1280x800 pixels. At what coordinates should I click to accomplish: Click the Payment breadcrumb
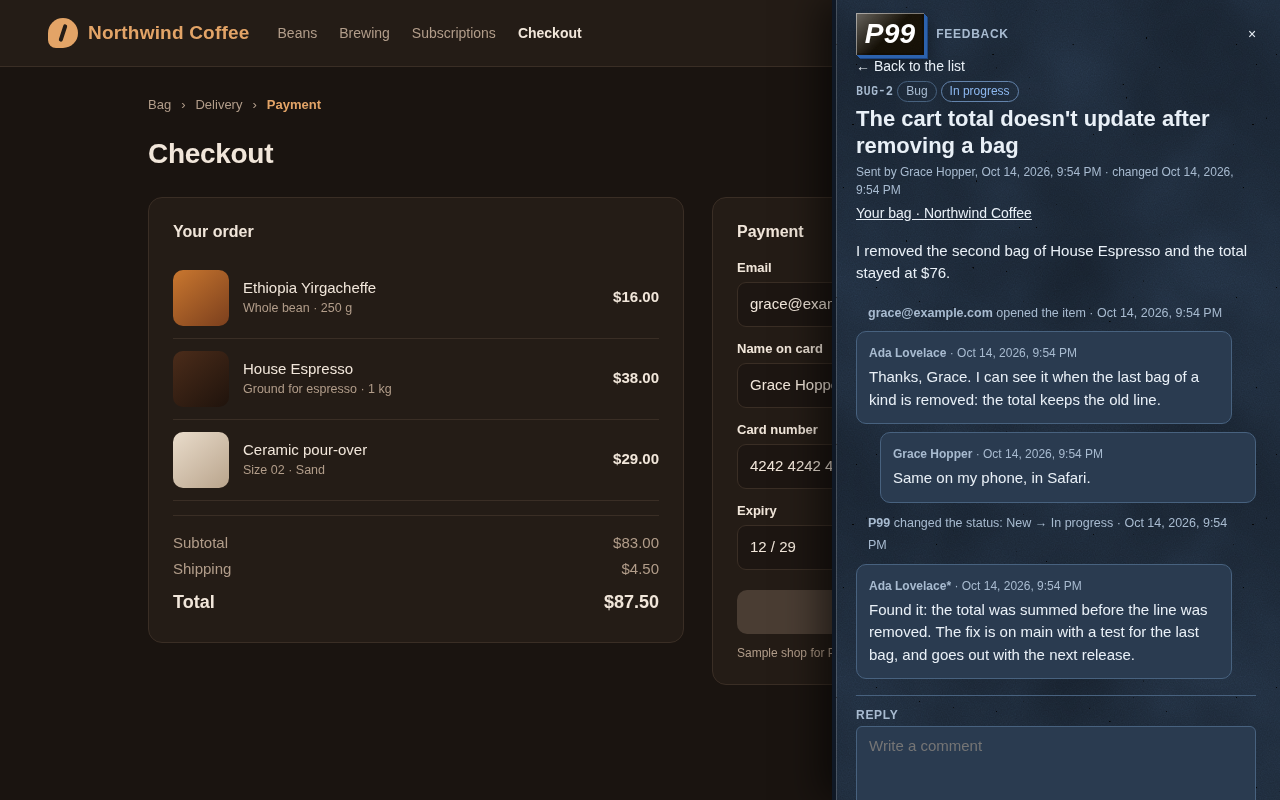point(294,104)
